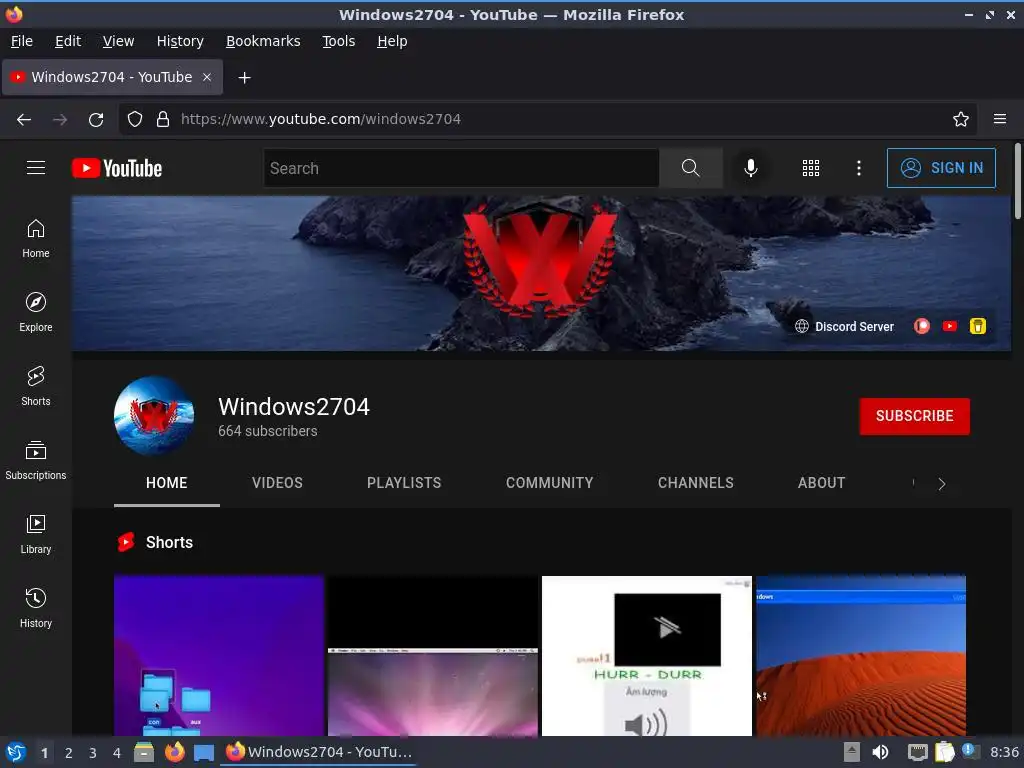
Task: Click the 664 subscribers text
Action: [268, 431]
